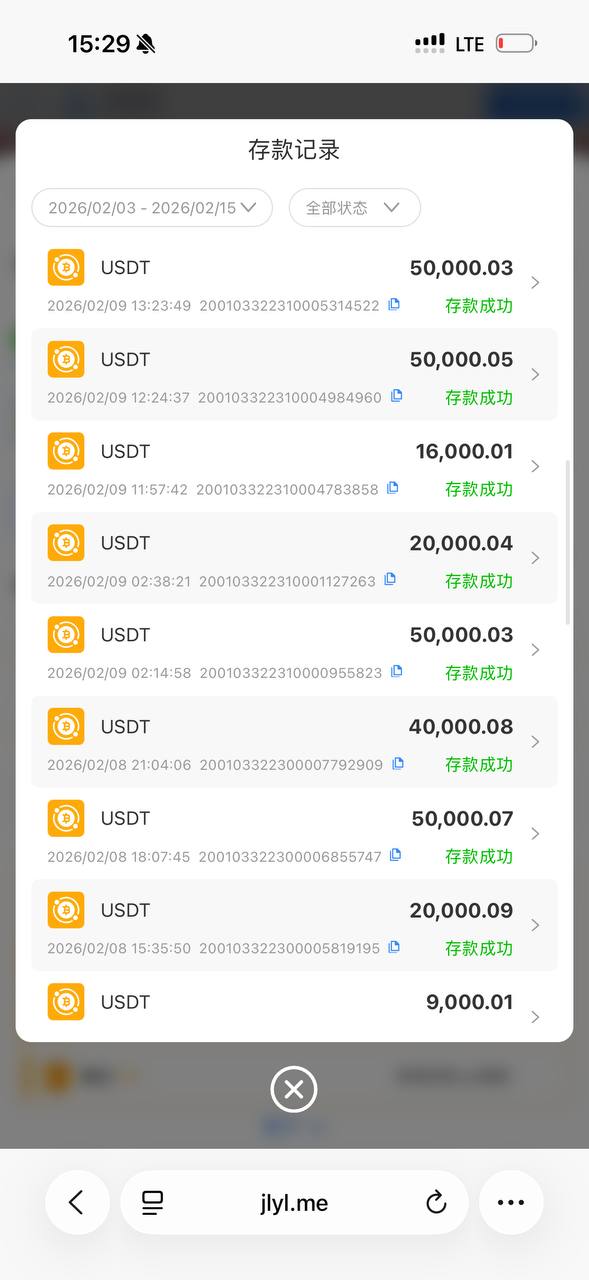This screenshot has width=589, height=1280.
Task: Open the browser tabs overview icon
Action: [x=152, y=1203]
